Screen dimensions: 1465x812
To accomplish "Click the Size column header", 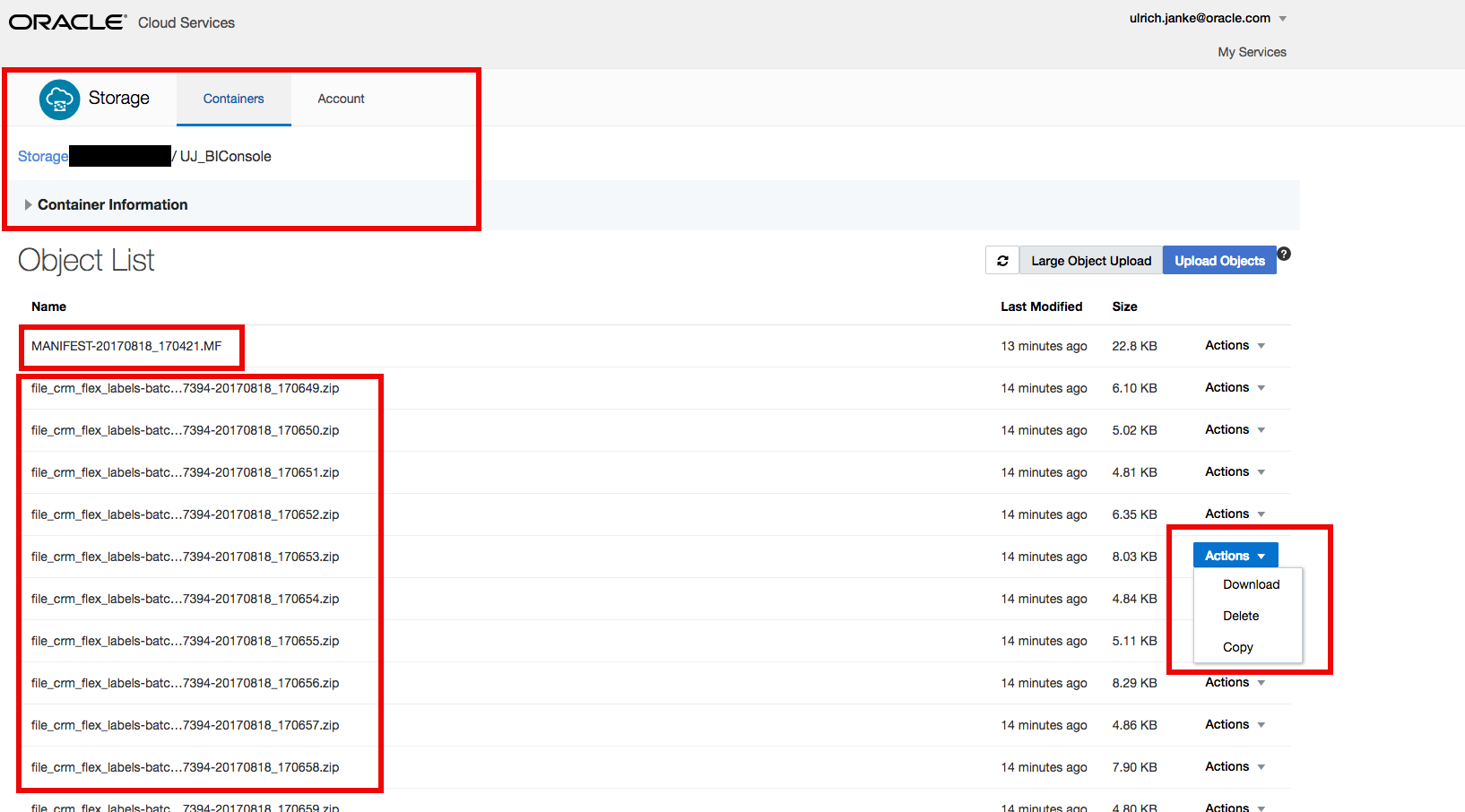I will pyautogui.click(x=1124, y=307).
